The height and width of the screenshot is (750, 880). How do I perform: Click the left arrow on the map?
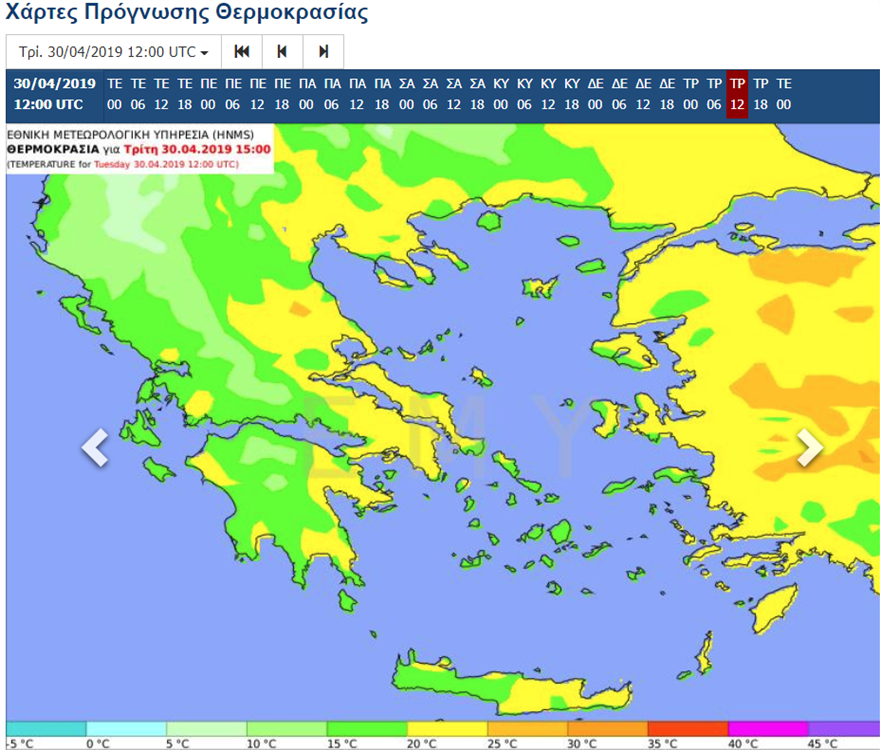coord(94,448)
